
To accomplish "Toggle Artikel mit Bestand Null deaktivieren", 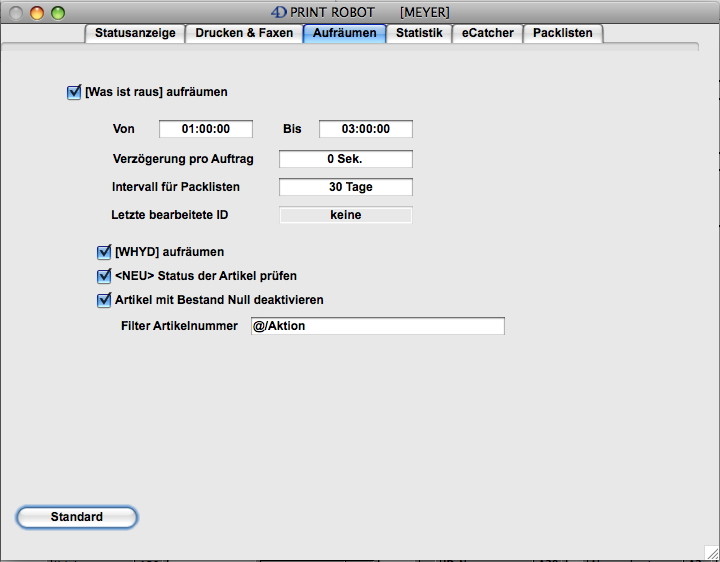I will pos(104,300).
